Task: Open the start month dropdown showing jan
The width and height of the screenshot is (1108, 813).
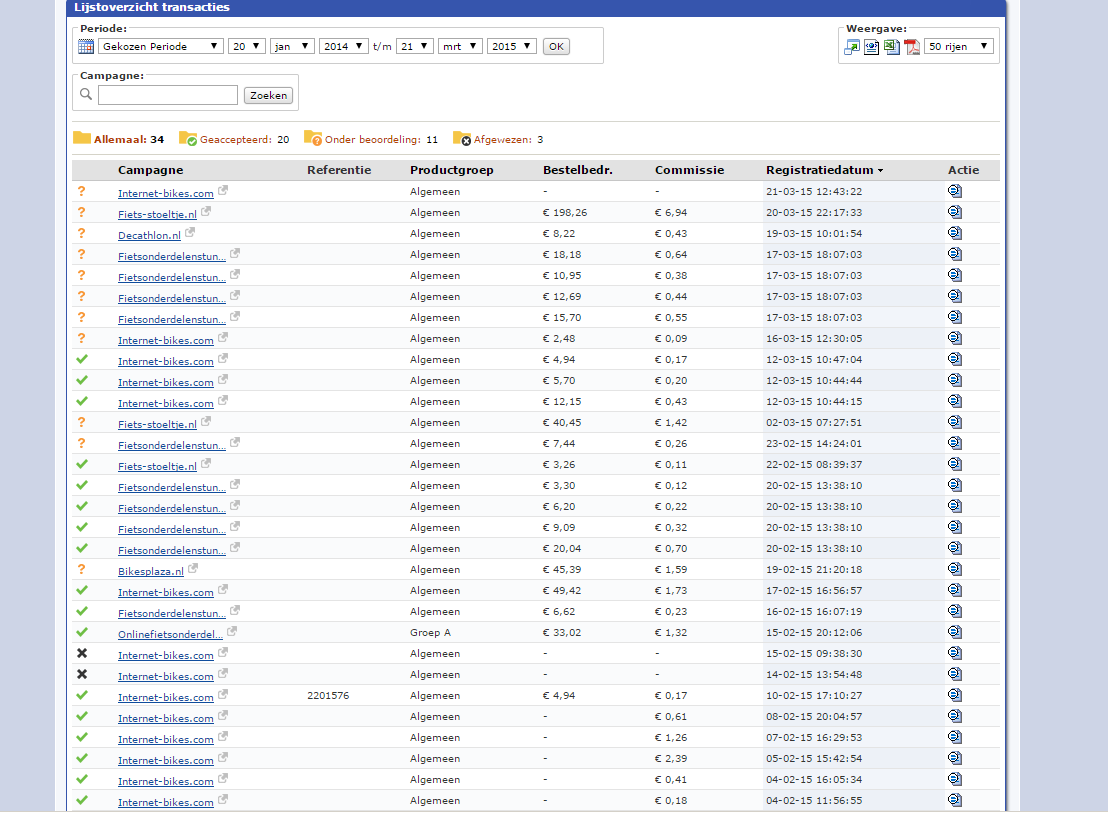Action: coord(293,47)
